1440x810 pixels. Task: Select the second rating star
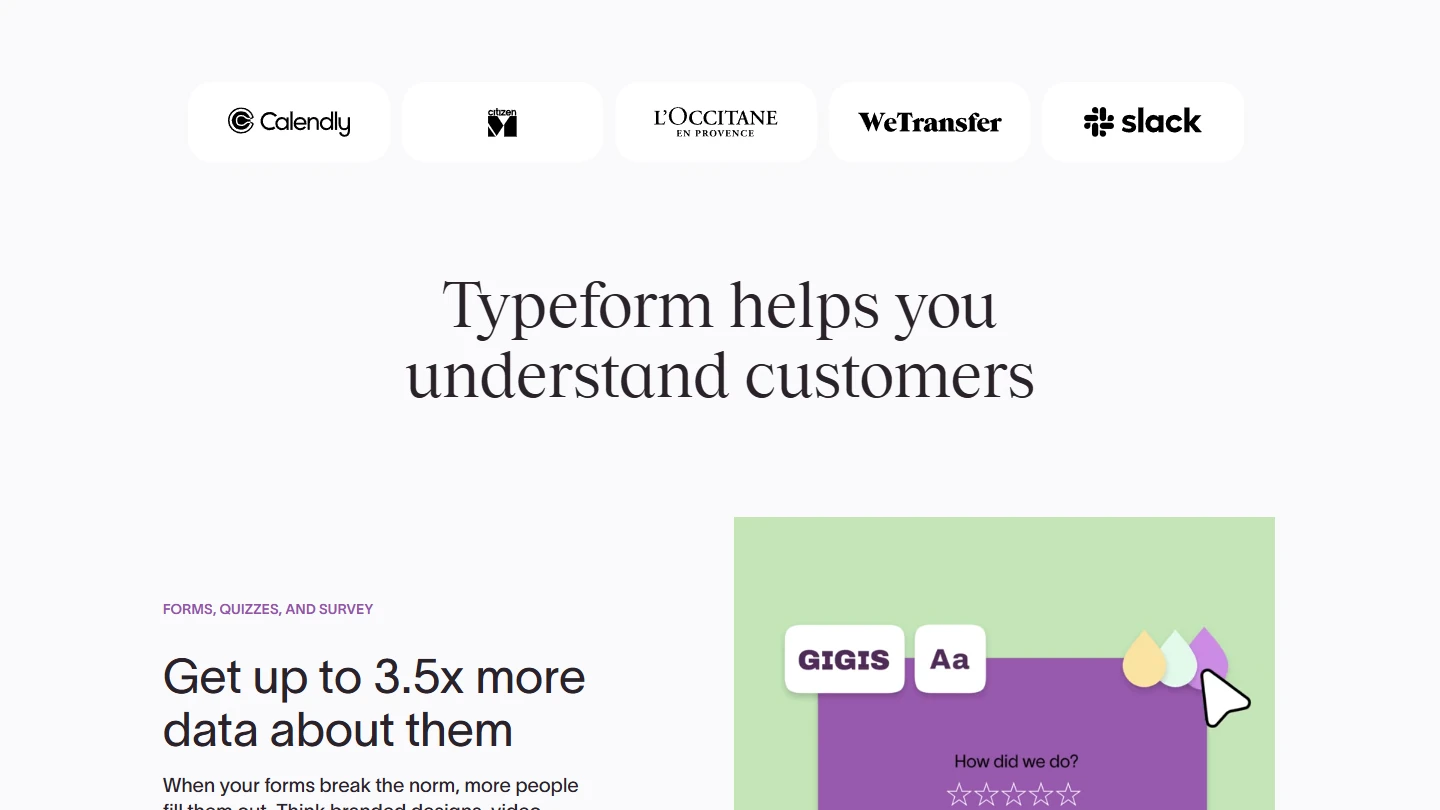tap(986, 795)
